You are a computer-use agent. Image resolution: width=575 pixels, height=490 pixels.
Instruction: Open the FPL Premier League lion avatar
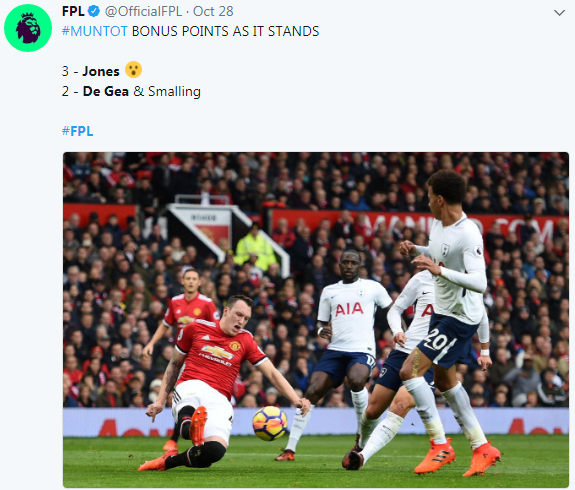tap(28, 28)
